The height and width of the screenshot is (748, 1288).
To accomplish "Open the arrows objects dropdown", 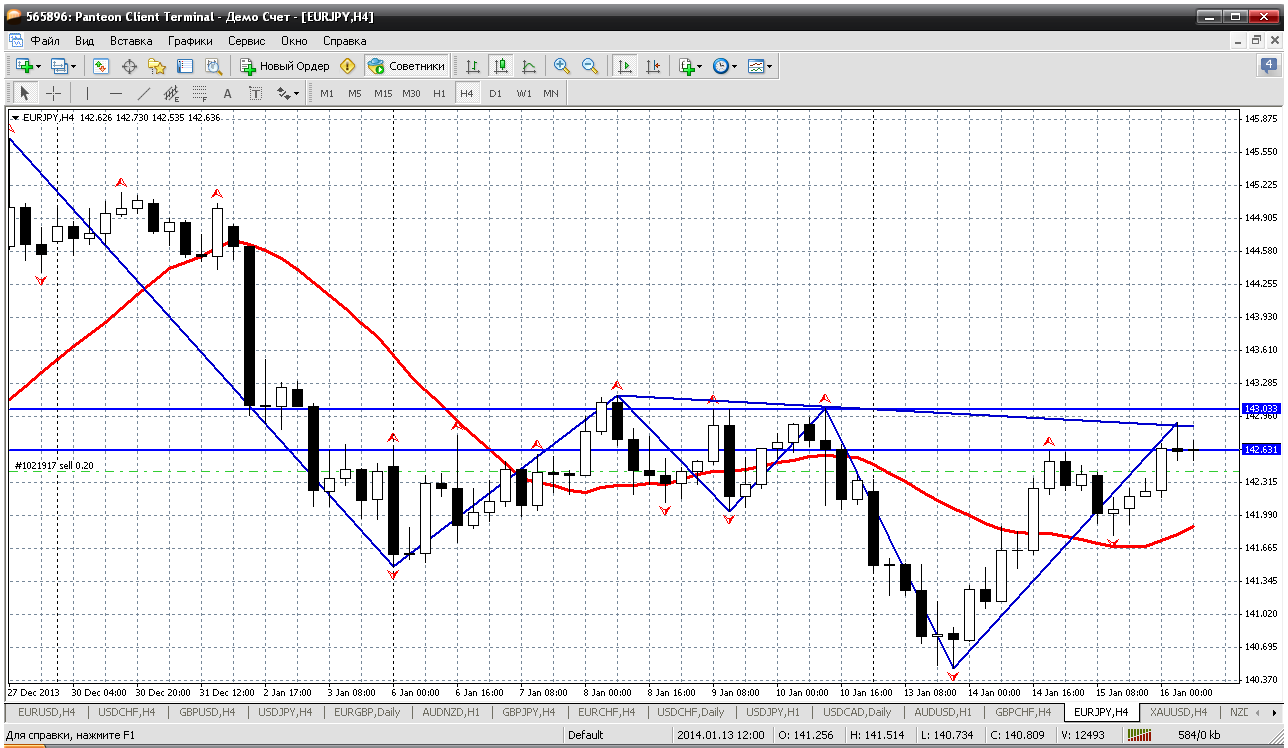I will pos(288,93).
